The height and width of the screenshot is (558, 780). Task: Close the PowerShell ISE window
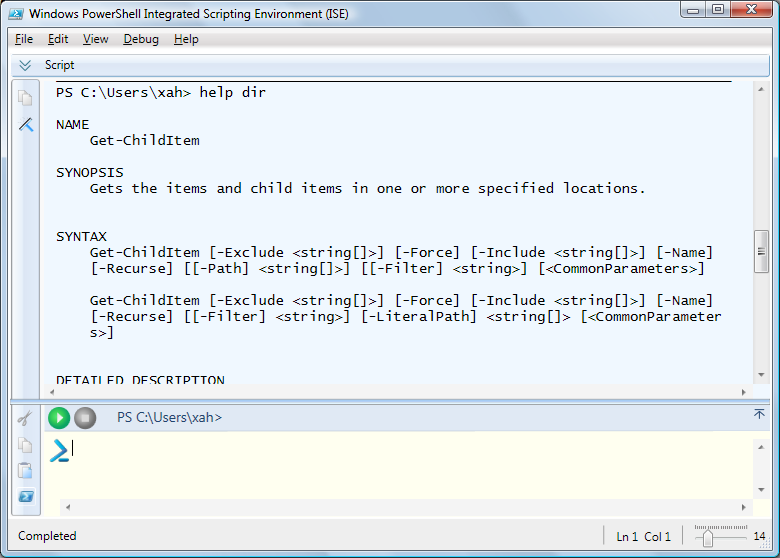tap(751, 9)
